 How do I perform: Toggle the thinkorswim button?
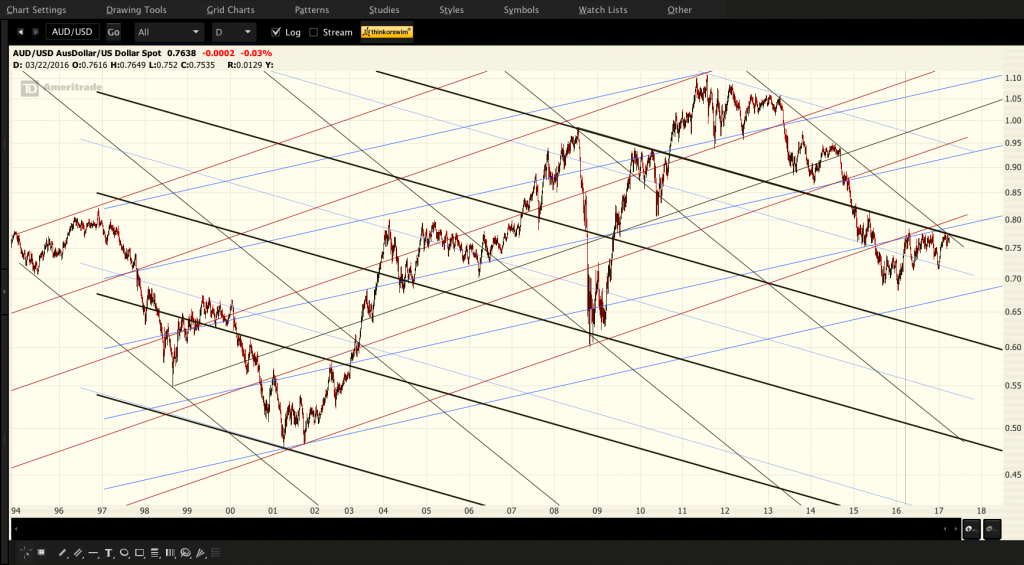point(387,31)
